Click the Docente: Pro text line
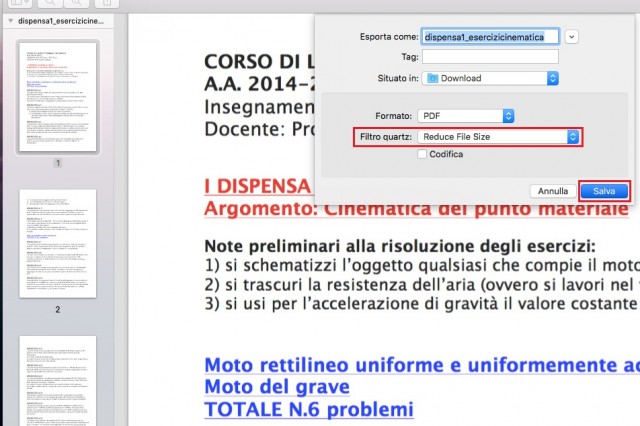The image size is (640, 426). click(260, 129)
